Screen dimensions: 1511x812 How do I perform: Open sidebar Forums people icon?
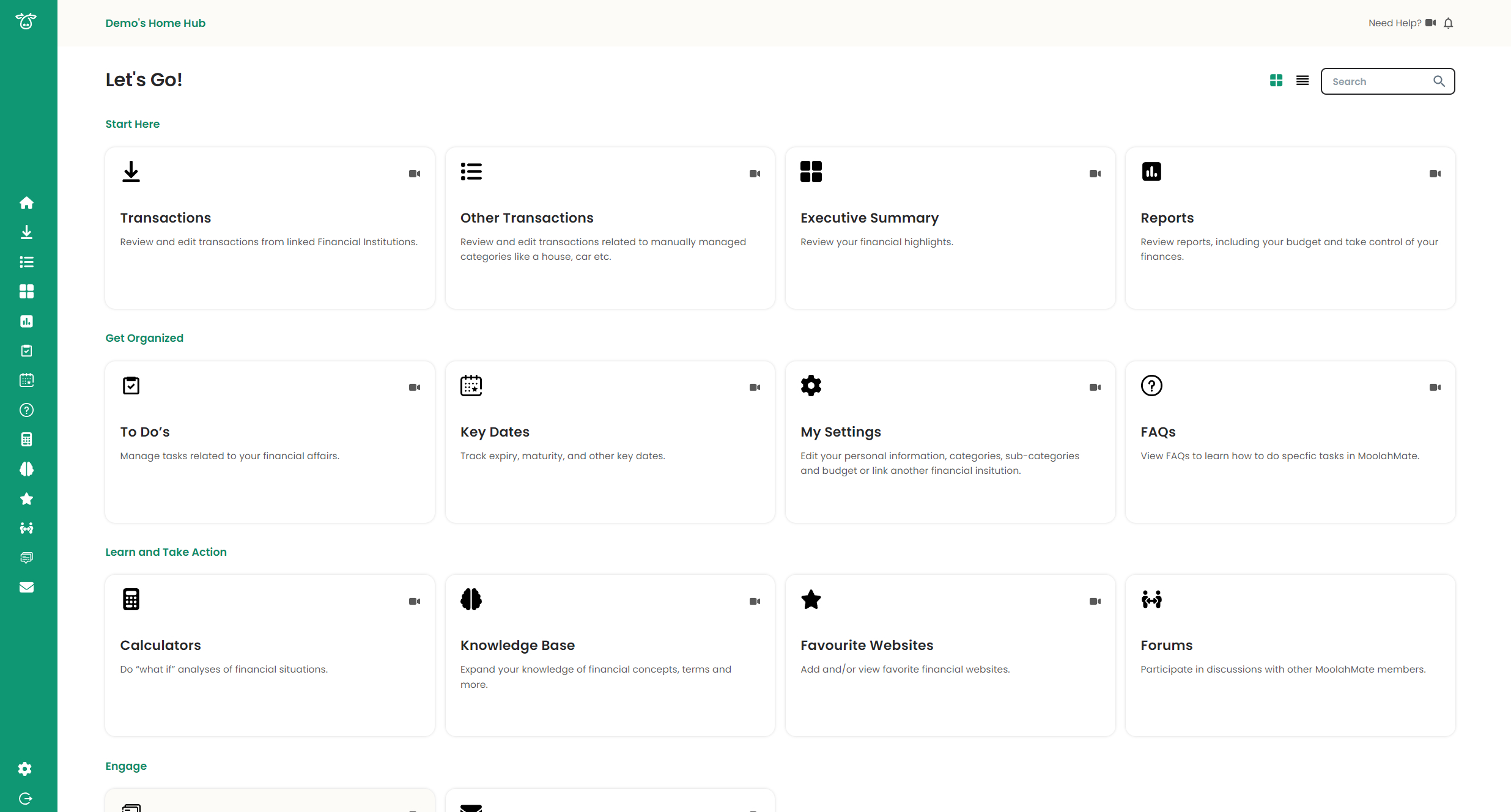(x=26, y=528)
